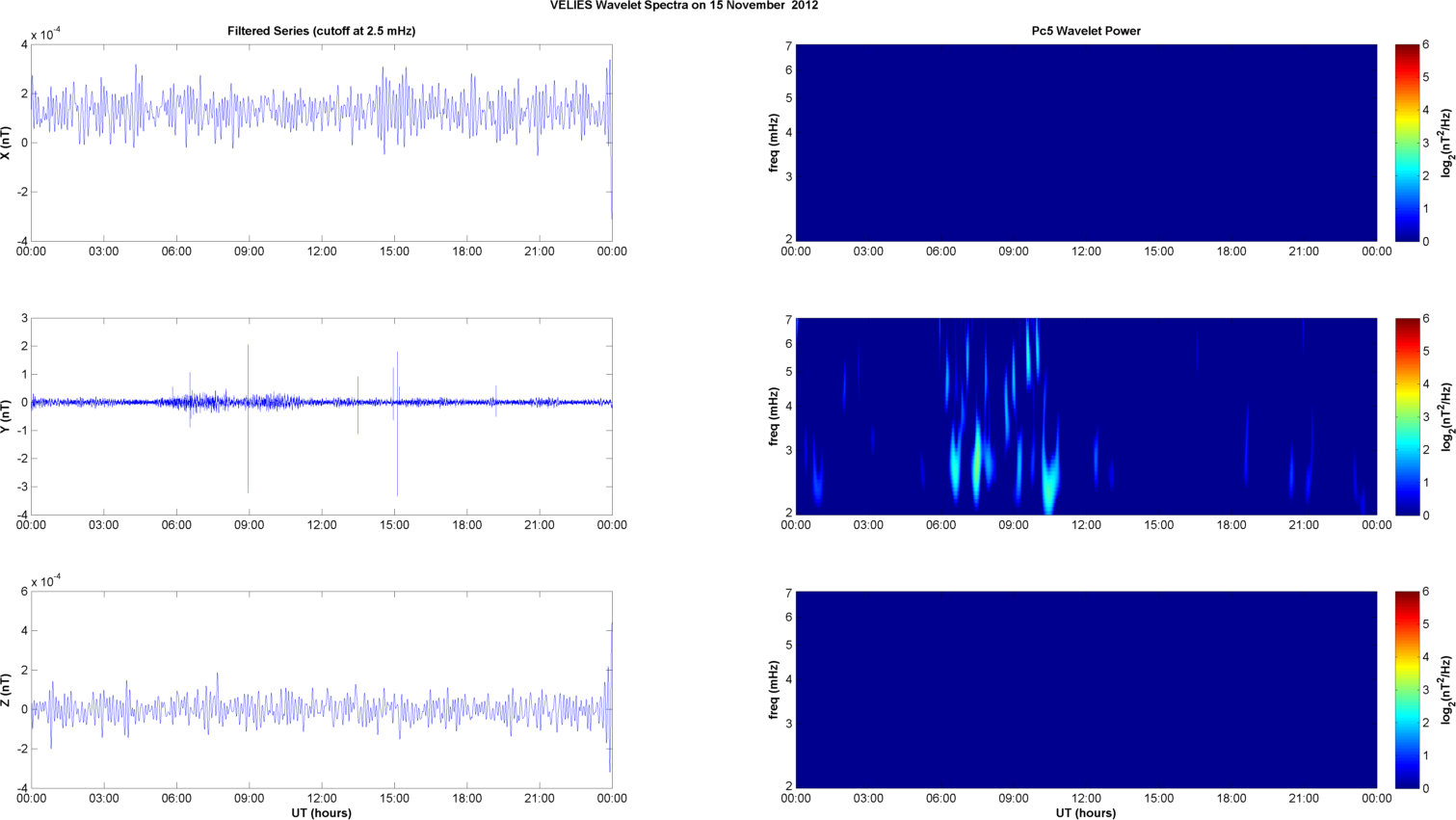Click the '0' value at bottom of top colorbar

pyautogui.click(x=1426, y=241)
